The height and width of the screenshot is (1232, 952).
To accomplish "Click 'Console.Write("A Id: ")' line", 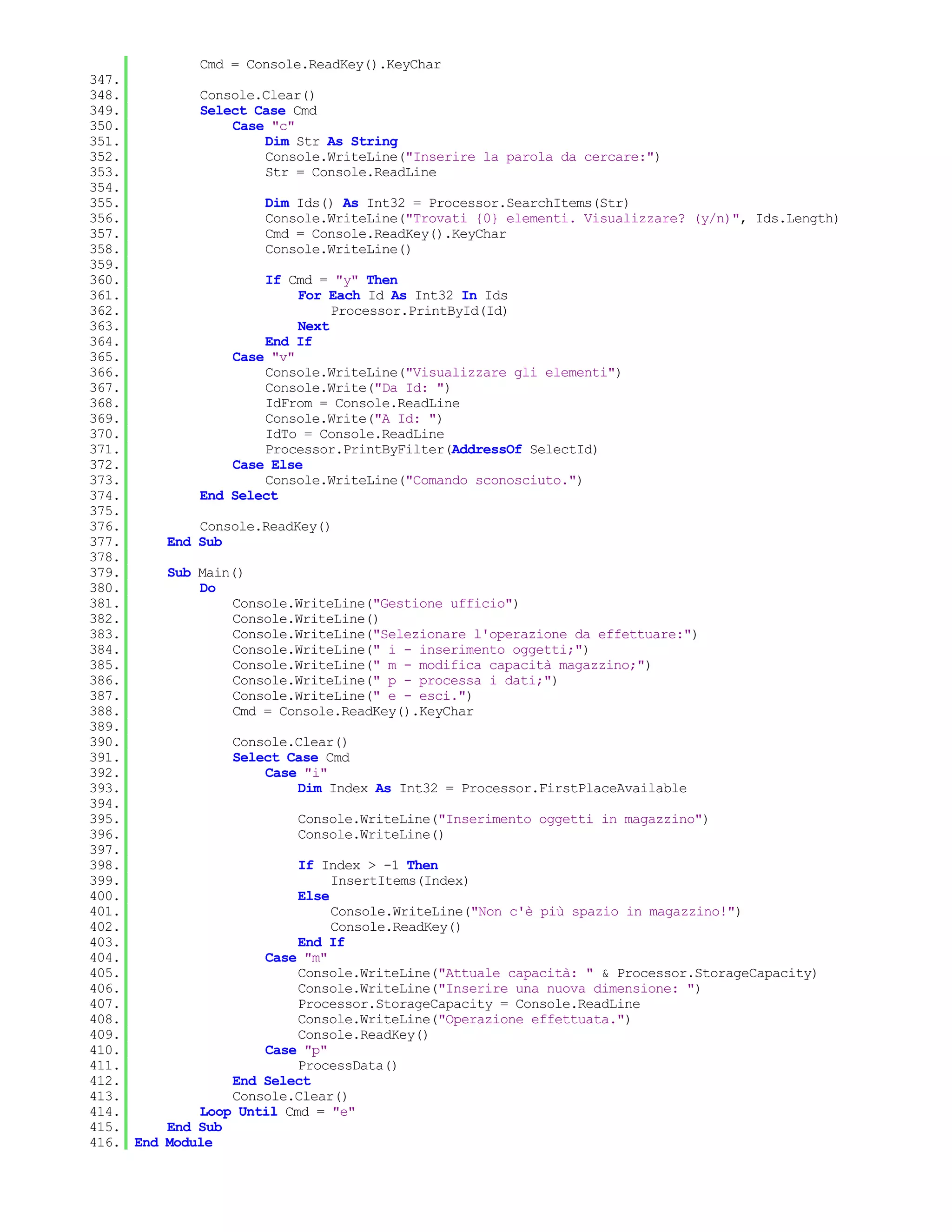I will [354, 418].
